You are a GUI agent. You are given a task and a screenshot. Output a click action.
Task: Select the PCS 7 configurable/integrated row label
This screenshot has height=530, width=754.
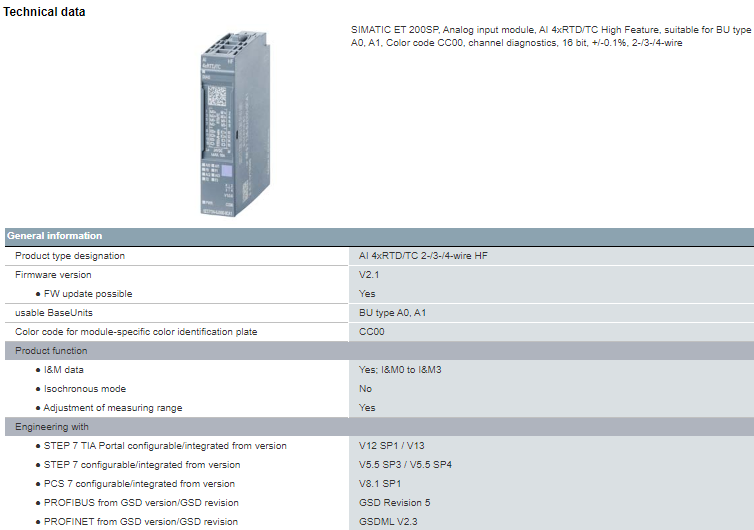[139, 484]
